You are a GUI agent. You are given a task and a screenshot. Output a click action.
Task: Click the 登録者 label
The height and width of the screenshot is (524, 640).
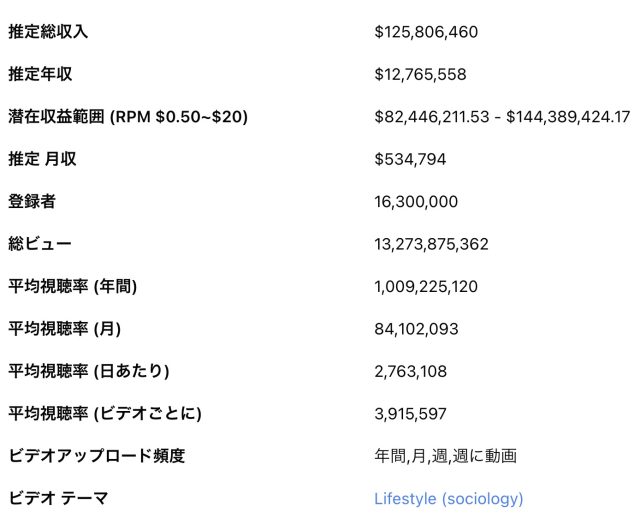(x=32, y=201)
